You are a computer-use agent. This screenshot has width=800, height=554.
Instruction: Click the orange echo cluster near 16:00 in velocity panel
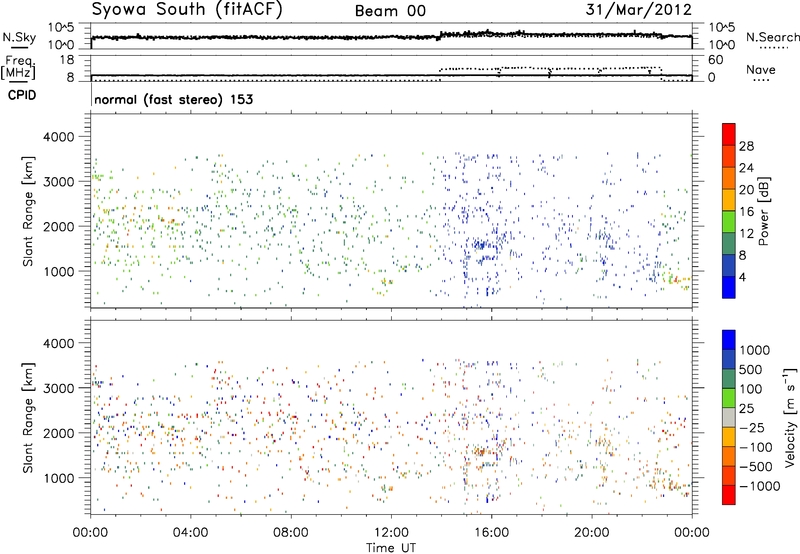(481, 451)
